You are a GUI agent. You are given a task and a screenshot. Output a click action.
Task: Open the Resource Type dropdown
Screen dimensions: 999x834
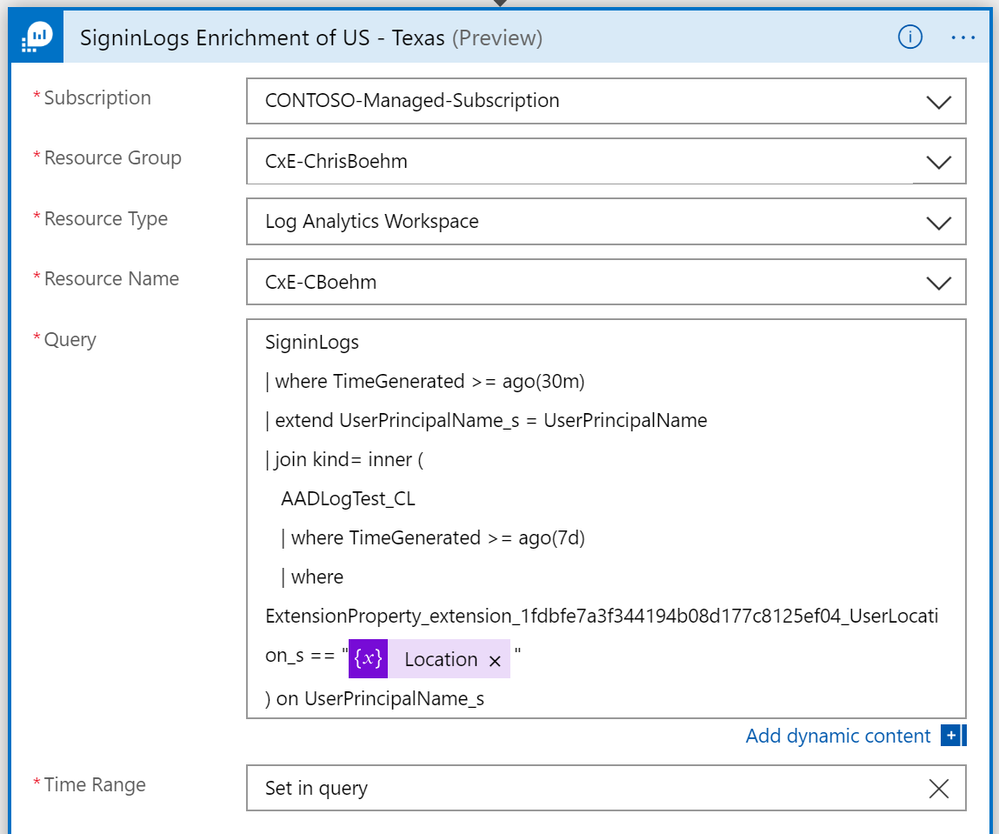tap(938, 222)
